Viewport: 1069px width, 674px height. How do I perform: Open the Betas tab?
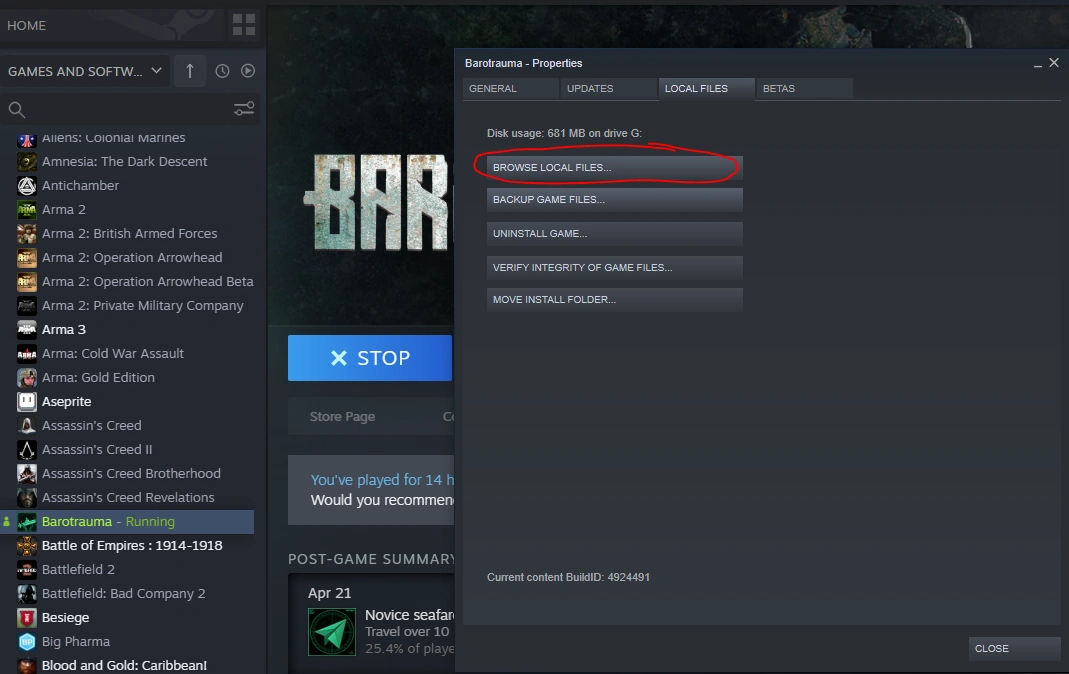(804, 89)
